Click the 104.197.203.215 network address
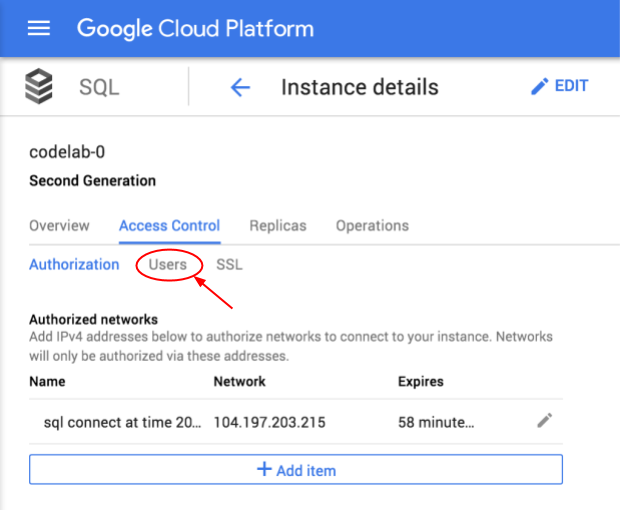Image resolution: width=620 pixels, height=510 pixels. 270,422
